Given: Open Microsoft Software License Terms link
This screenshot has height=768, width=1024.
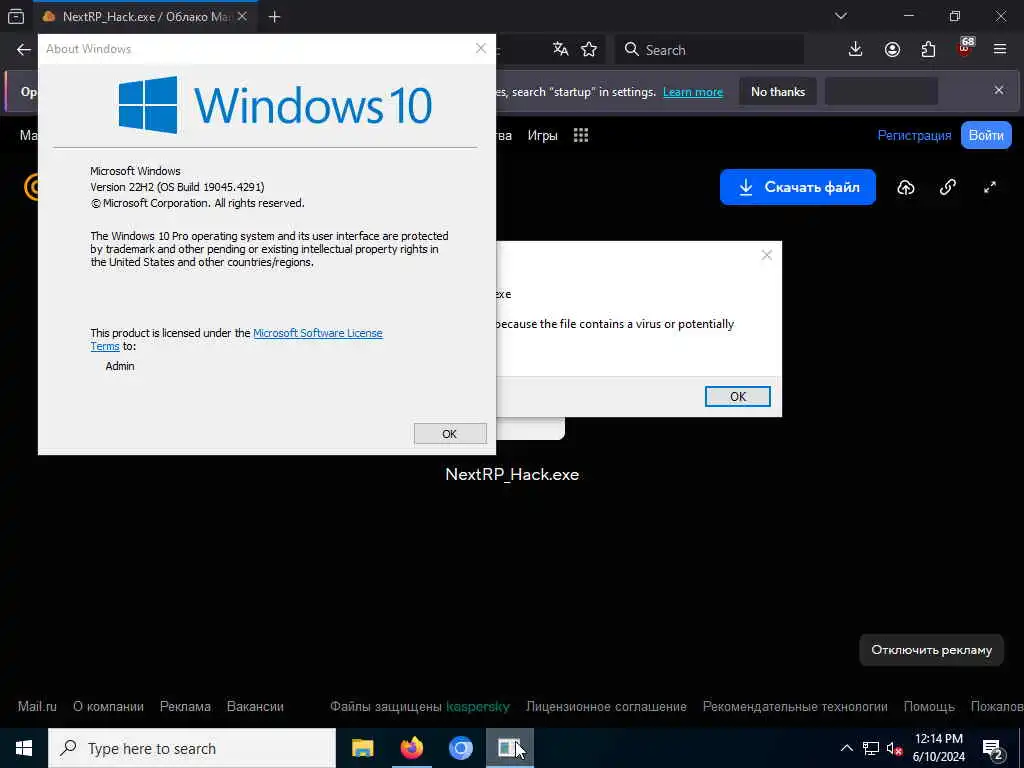Looking at the screenshot, I should pyautogui.click(x=317, y=333).
